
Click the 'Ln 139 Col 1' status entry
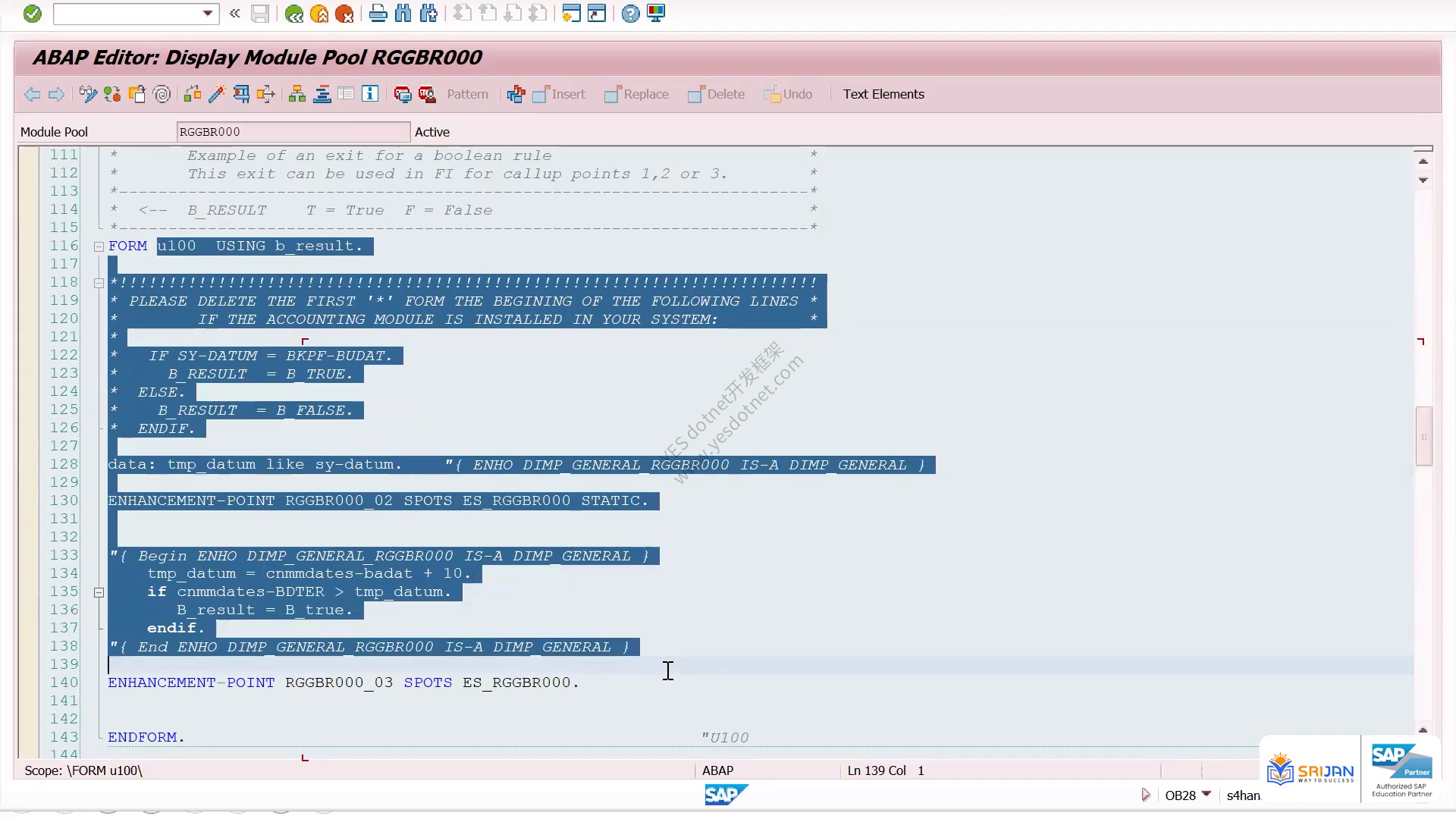(x=886, y=770)
